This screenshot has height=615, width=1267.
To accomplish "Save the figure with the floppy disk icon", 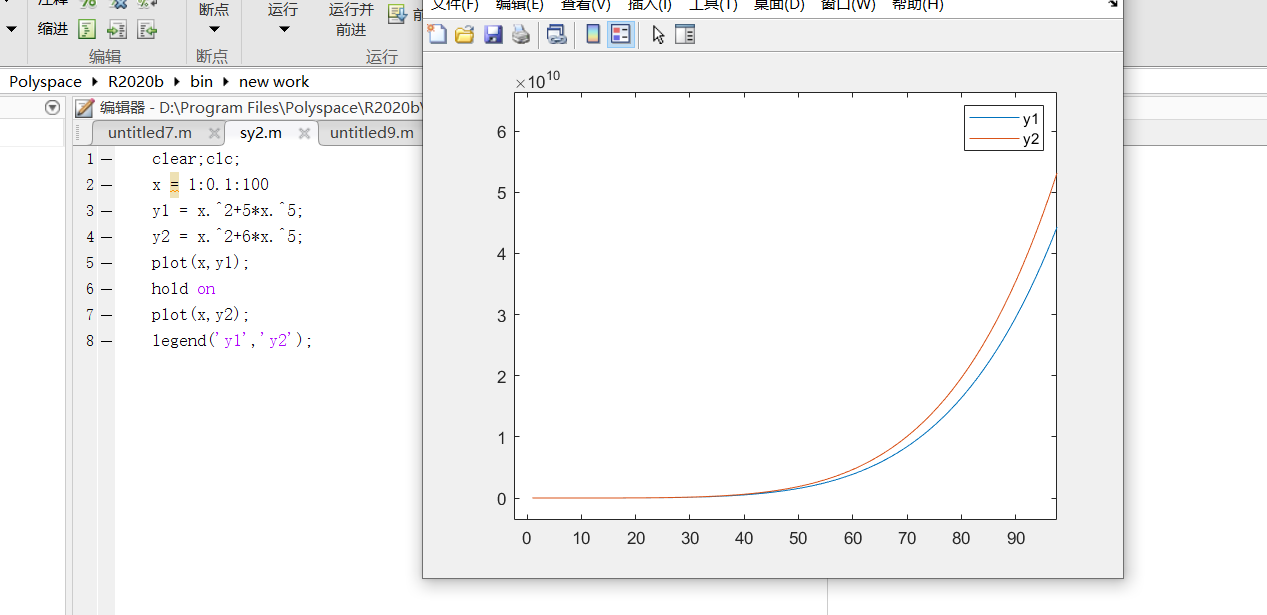I will tap(493, 35).
